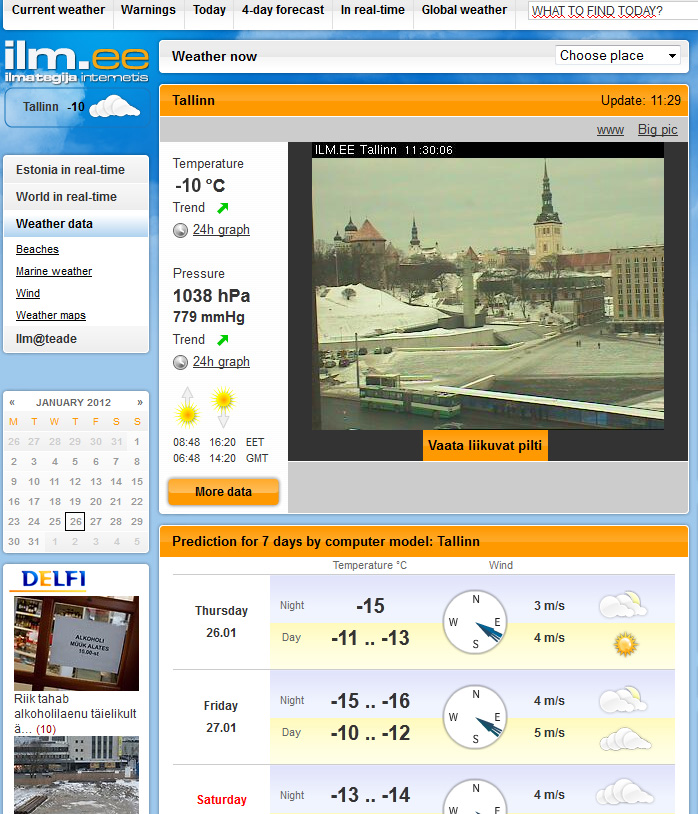
Task: Select January 2 in the calendar
Action: point(14,462)
